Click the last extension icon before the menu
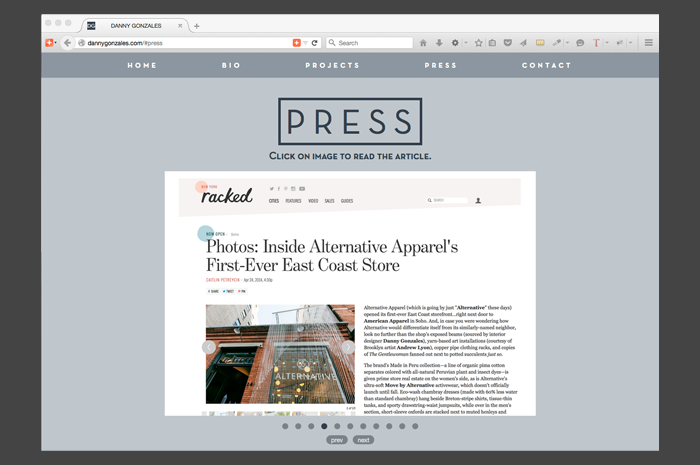The width and height of the screenshot is (700, 465). coord(620,43)
